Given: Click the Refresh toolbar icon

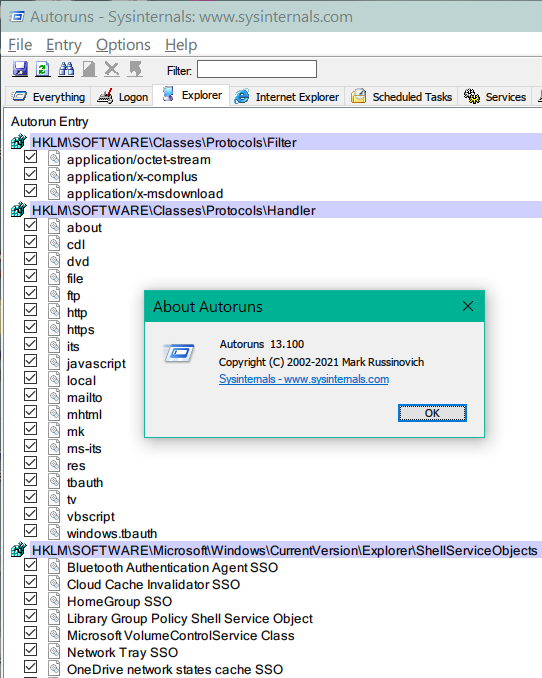Looking at the screenshot, I should 42,69.
